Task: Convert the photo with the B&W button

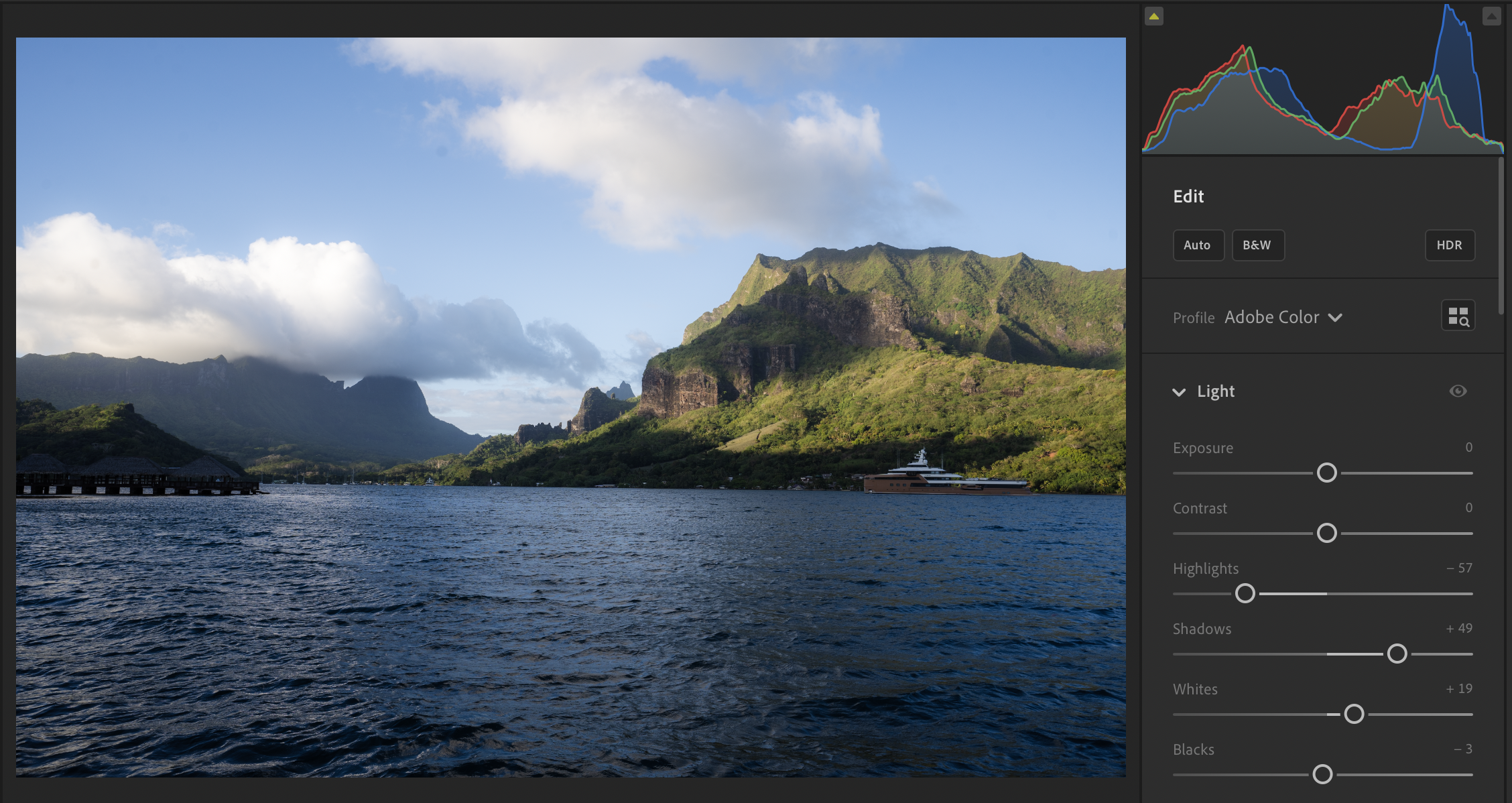Action: 1257,245
